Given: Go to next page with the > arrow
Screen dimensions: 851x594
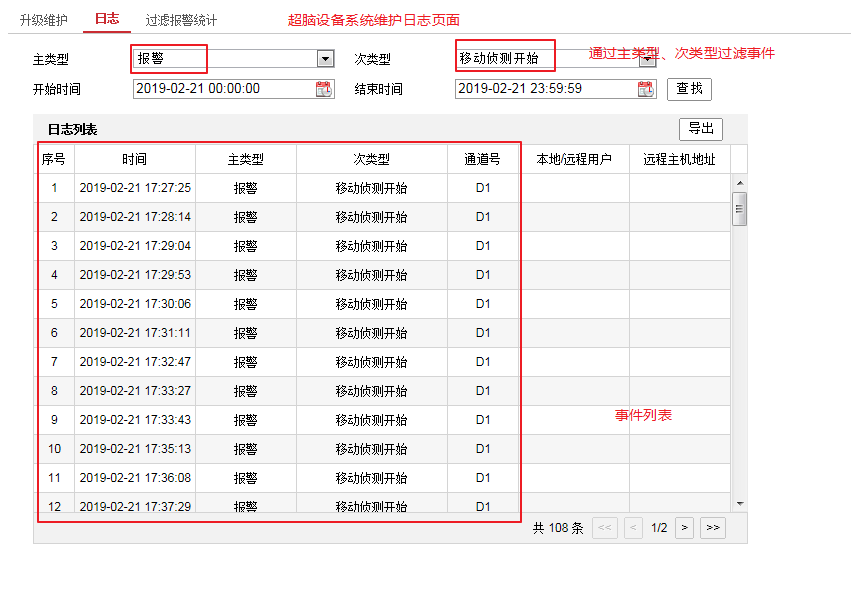Looking at the screenshot, I should [x=684, y=527].
